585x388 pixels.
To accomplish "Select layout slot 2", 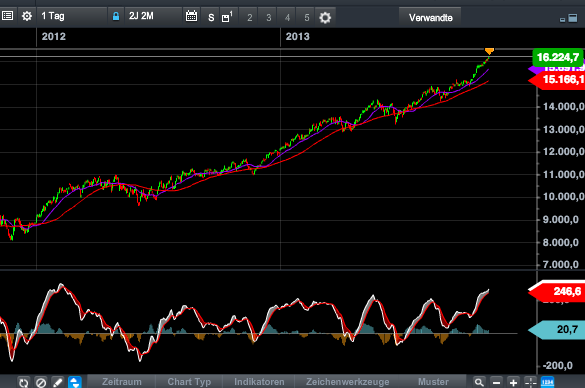I will (x=250, y=18).
